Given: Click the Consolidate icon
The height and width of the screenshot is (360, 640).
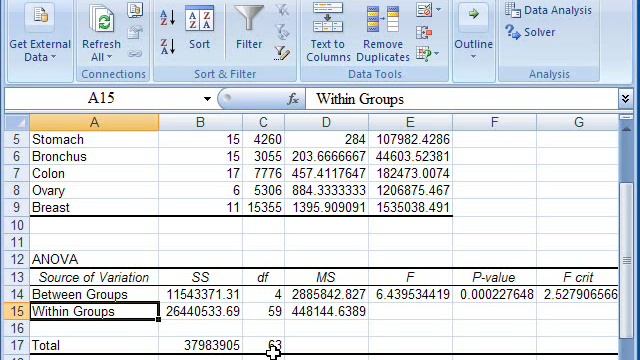Looking at the screenshot, I should (x=424, y=32).
